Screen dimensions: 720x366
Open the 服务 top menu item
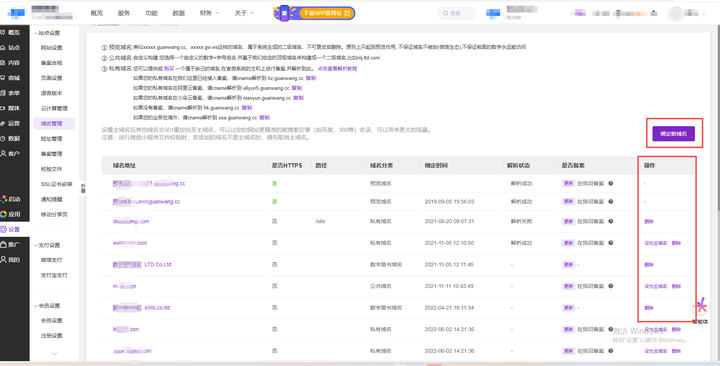click(124, 13)
